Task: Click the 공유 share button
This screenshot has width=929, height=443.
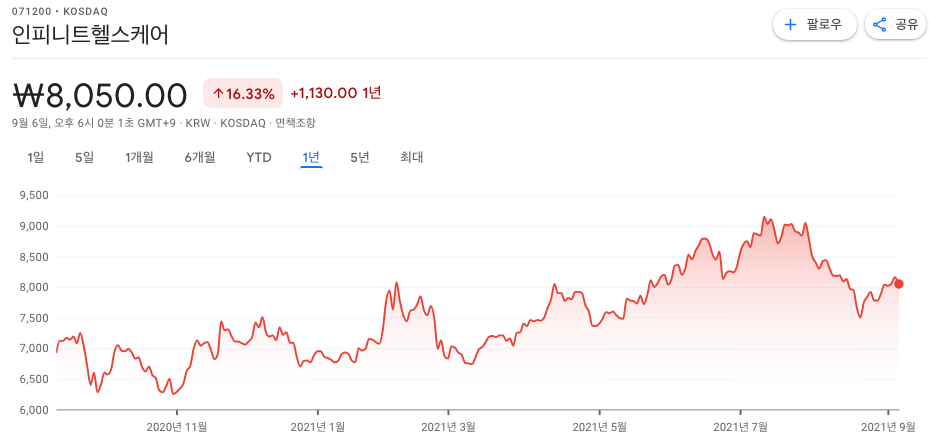Action: click(895, 25)
